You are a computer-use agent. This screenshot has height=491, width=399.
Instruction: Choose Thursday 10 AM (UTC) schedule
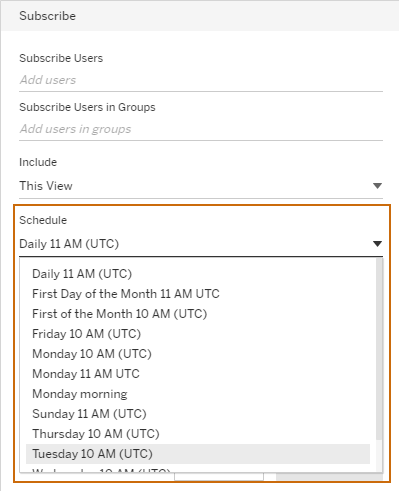click(x=198, y=434)
